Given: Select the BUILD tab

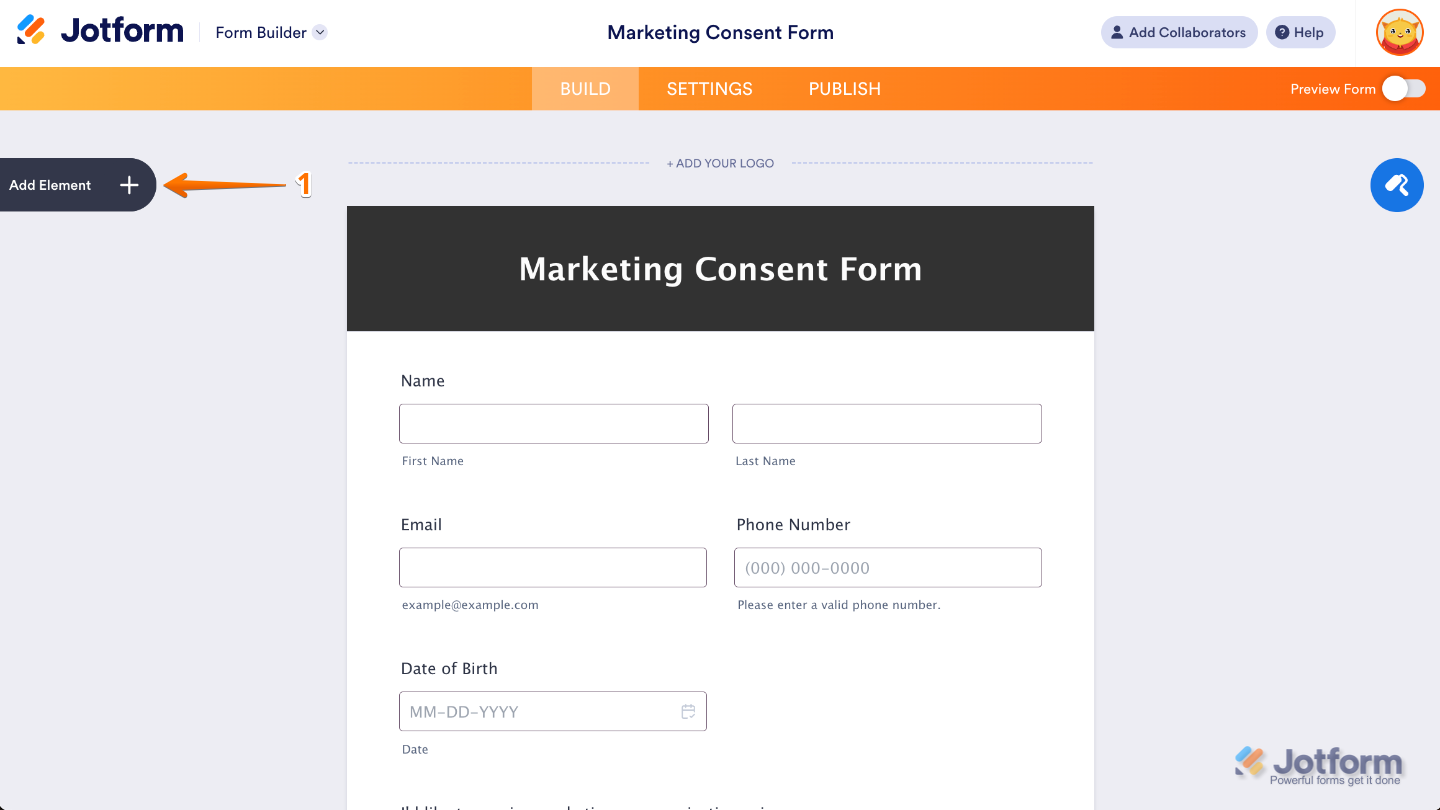Looking at the screenshot, I should pos(584,88).
